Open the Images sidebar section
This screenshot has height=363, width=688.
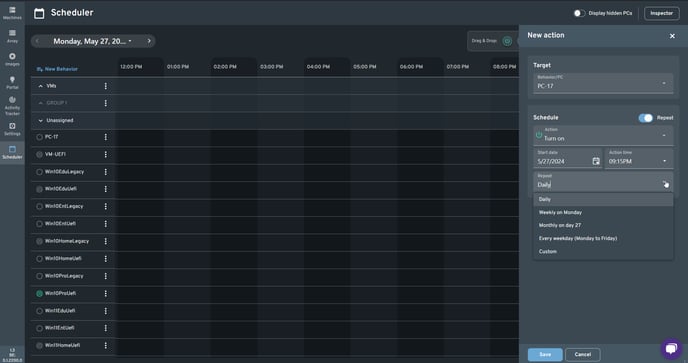[x=12, y=59]
